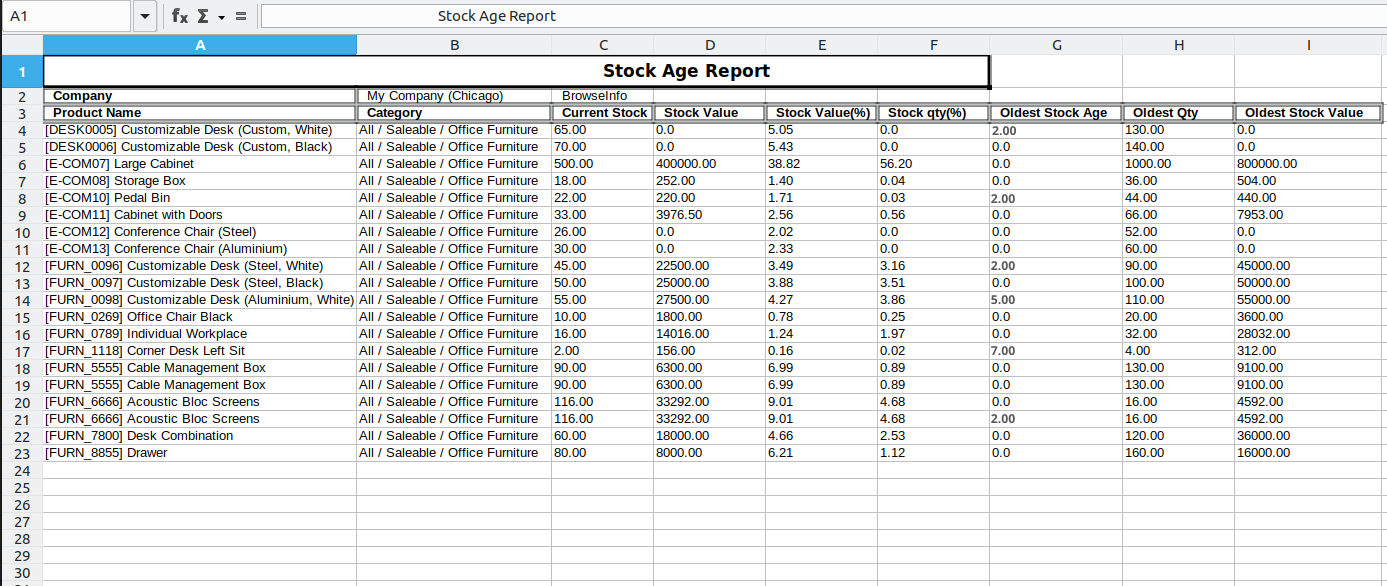Click inside the Name Box showing A1
The height and width of the screenshot is (586, 1387).
pos(66,16)
